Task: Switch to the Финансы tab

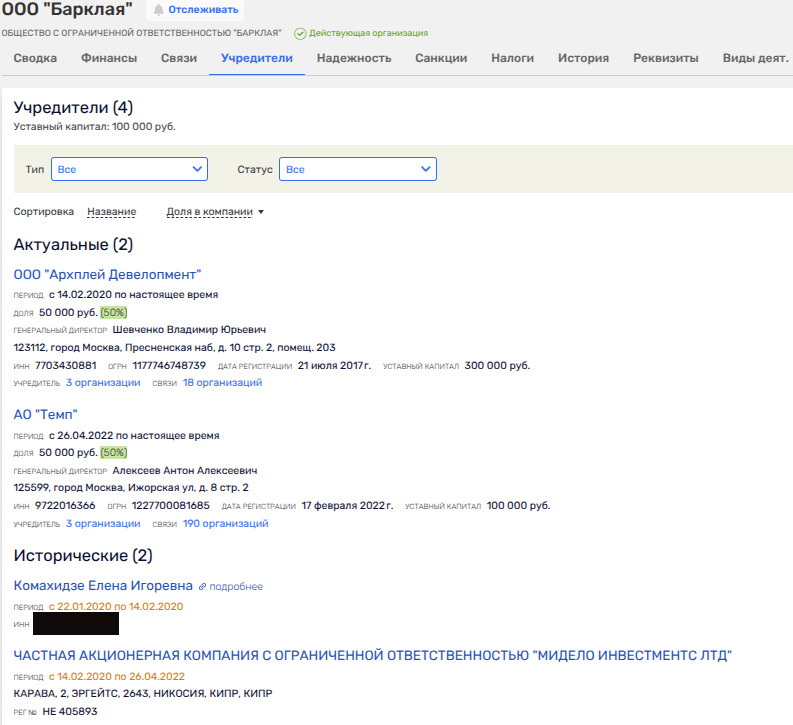Action: [109, 58]
